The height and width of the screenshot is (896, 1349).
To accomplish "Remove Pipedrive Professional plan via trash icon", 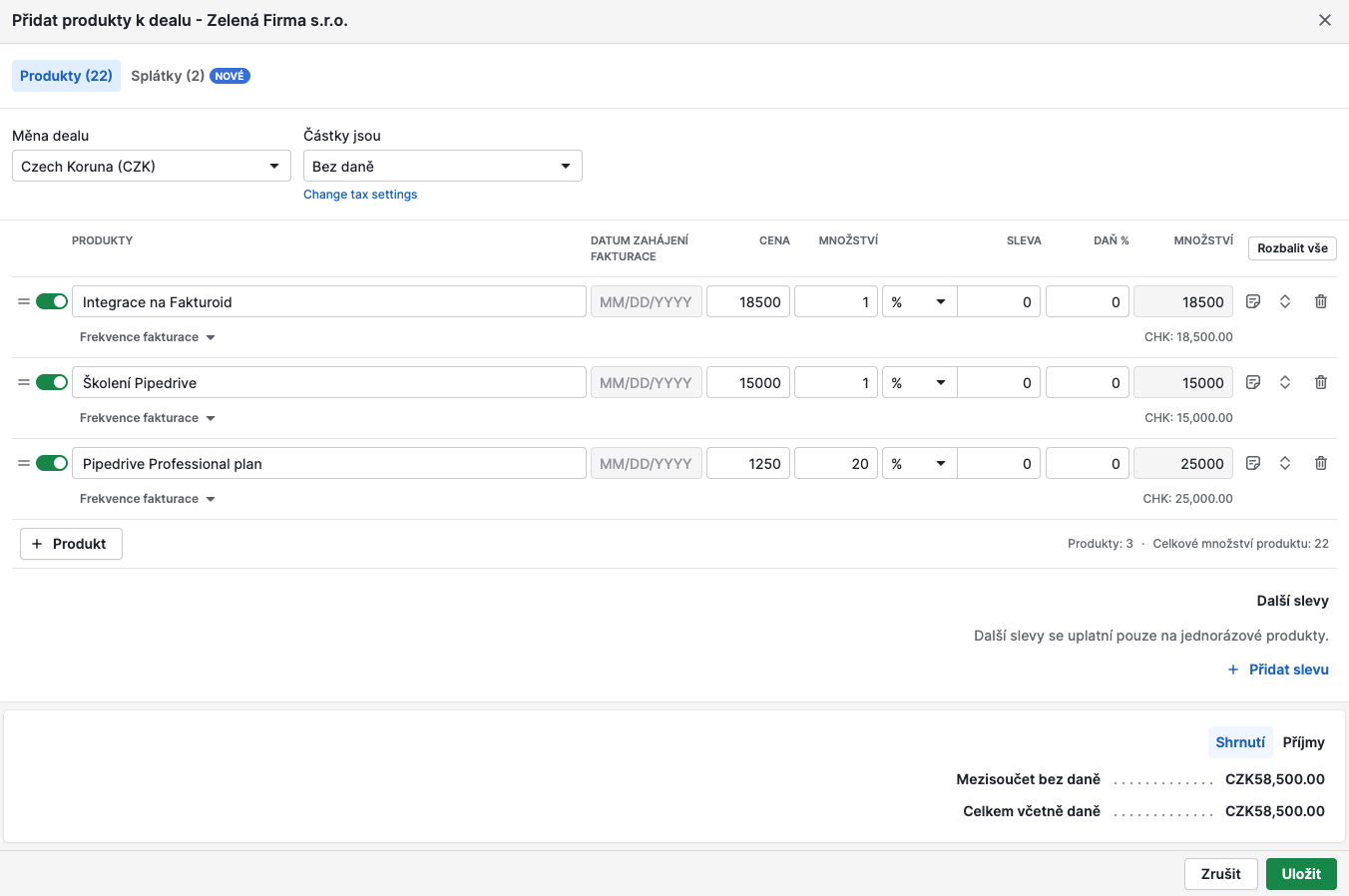I will [1320, 463].
